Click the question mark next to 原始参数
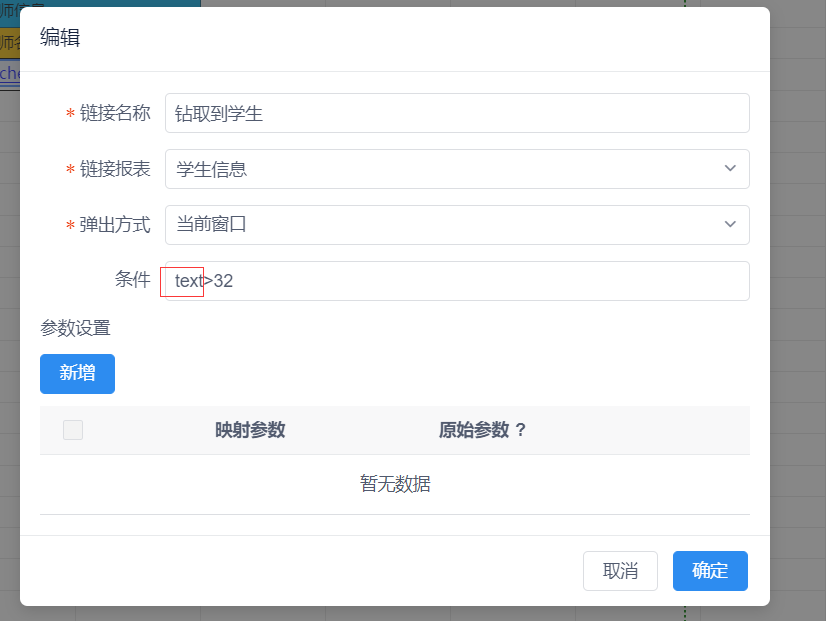 (x=520, y=430)
